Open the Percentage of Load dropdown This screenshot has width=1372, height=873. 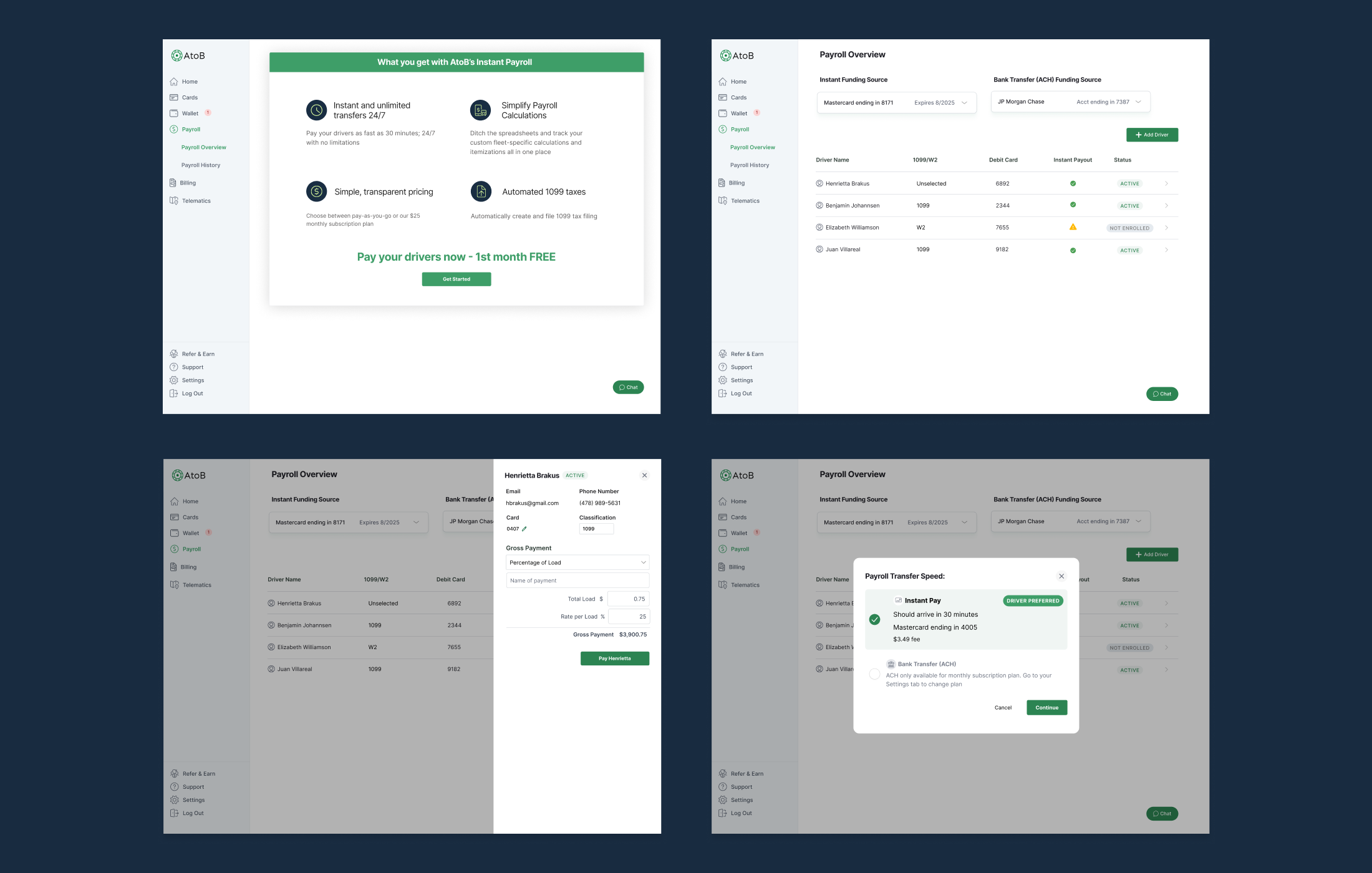577,562
